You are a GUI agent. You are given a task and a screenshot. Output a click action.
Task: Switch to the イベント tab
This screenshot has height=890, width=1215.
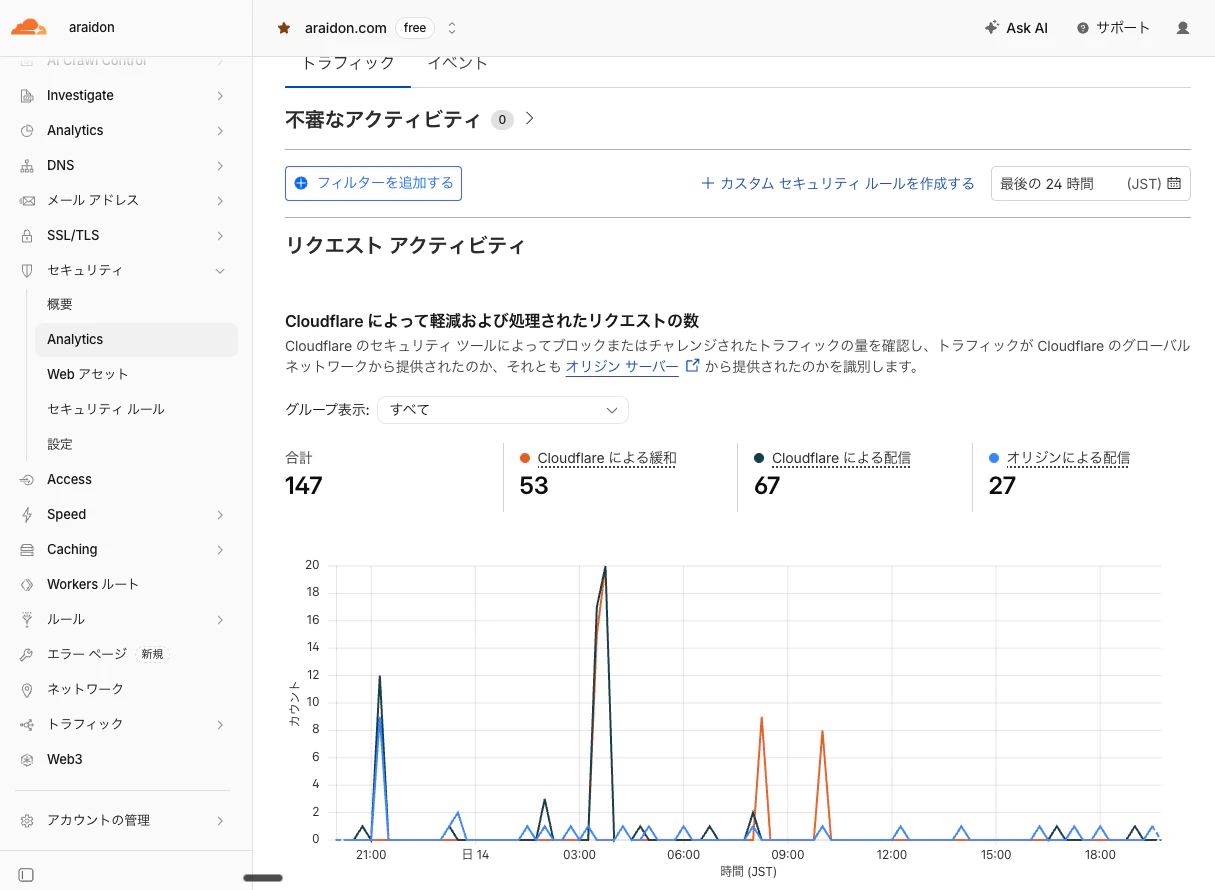tap(458, 63)
